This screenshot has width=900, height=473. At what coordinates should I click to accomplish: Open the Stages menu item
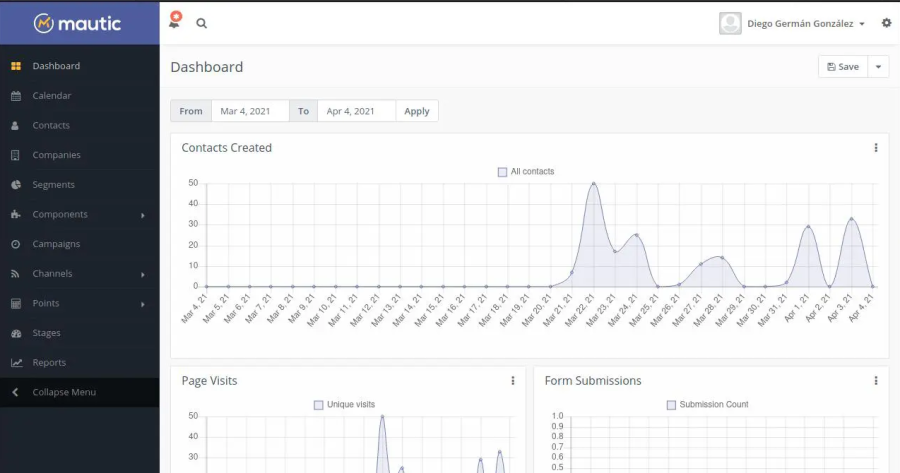[x=80, y=333]
